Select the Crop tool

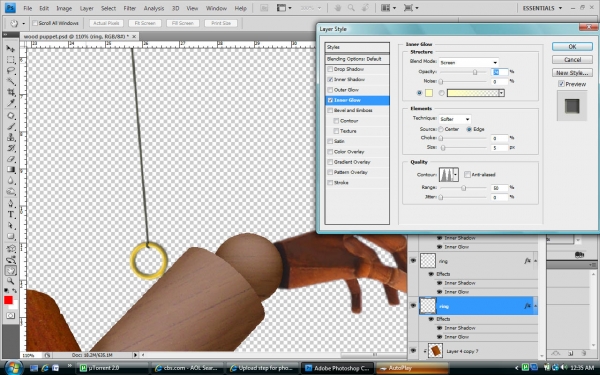click(10, 92)
